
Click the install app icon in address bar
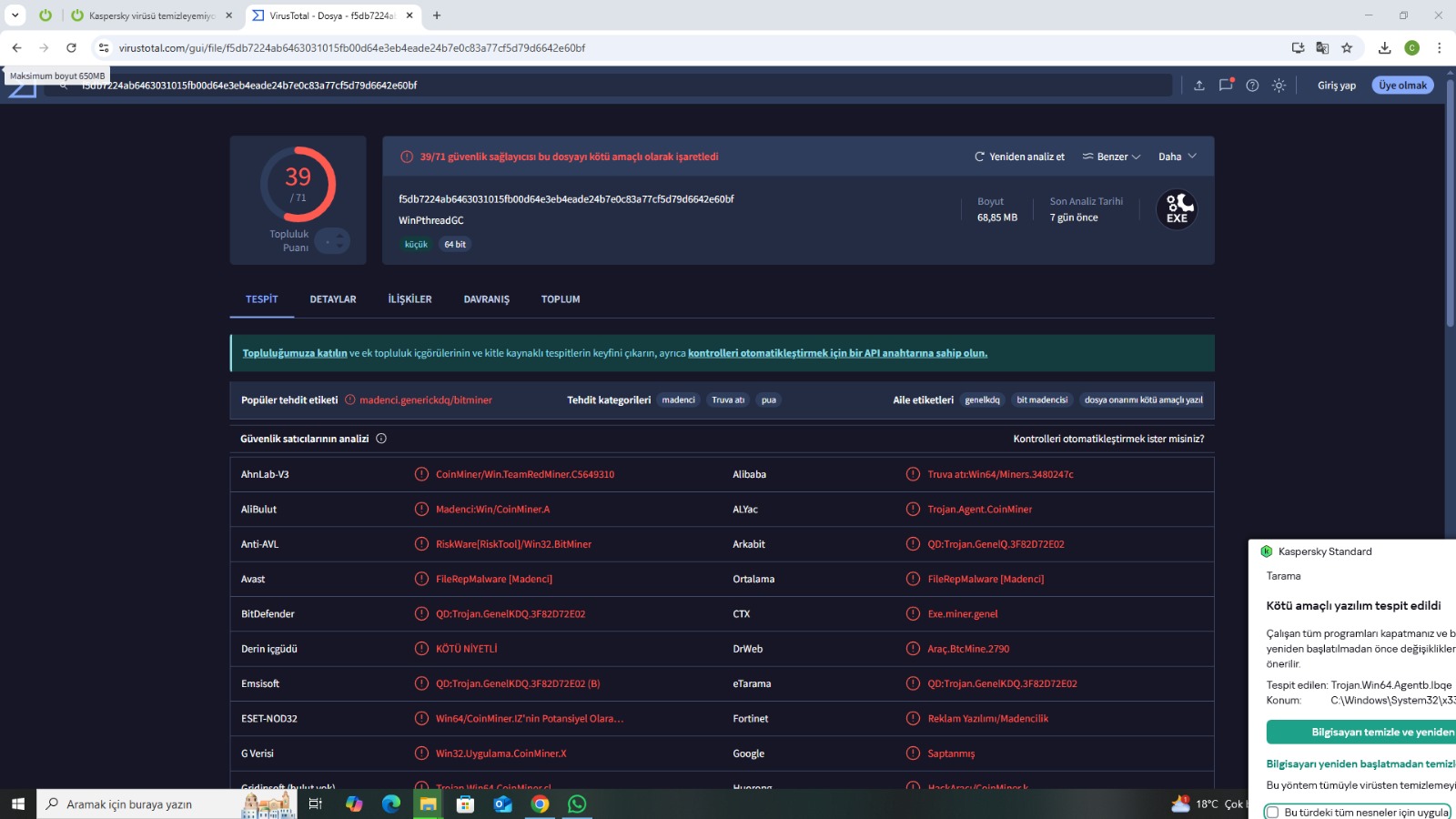pyautogui.click(x=1298, y=47)
